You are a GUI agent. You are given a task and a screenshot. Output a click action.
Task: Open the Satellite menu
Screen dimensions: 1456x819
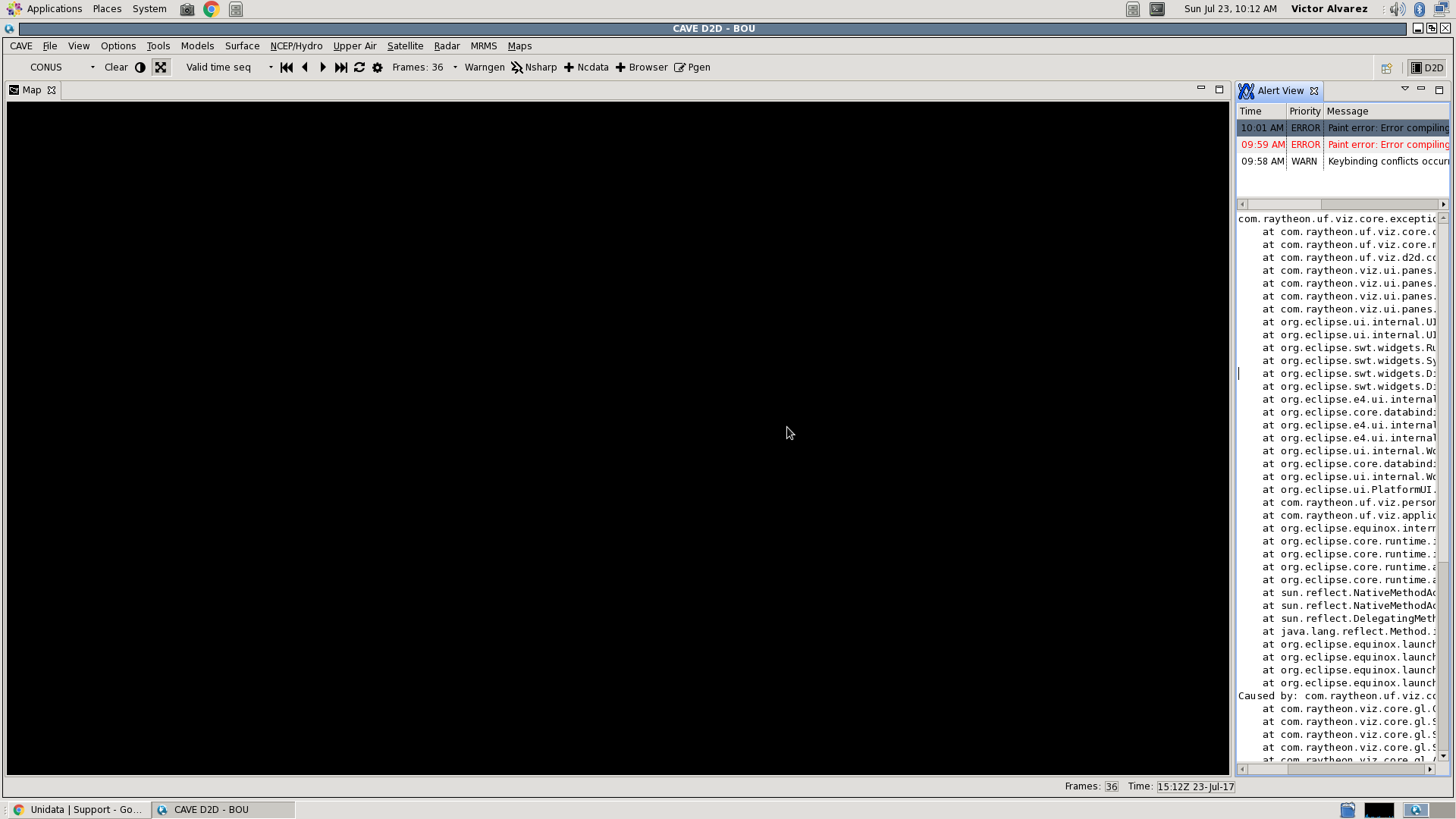pos(405,46)
